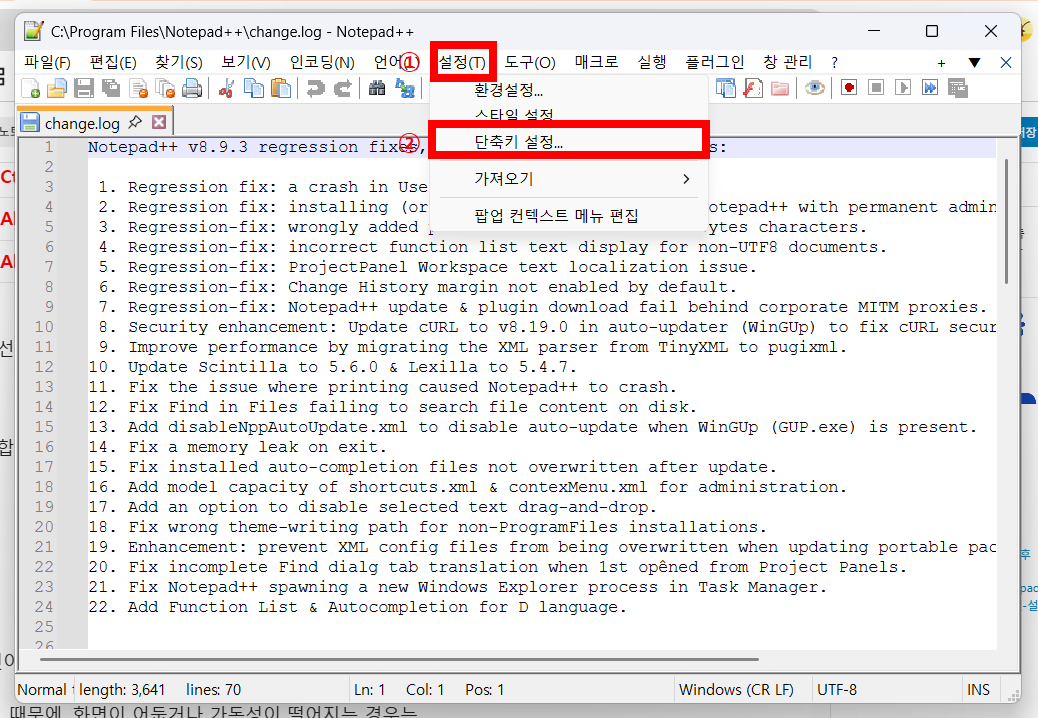Redo with the curved right arrow icon
1038x718 pixels.
click(342, 88)
